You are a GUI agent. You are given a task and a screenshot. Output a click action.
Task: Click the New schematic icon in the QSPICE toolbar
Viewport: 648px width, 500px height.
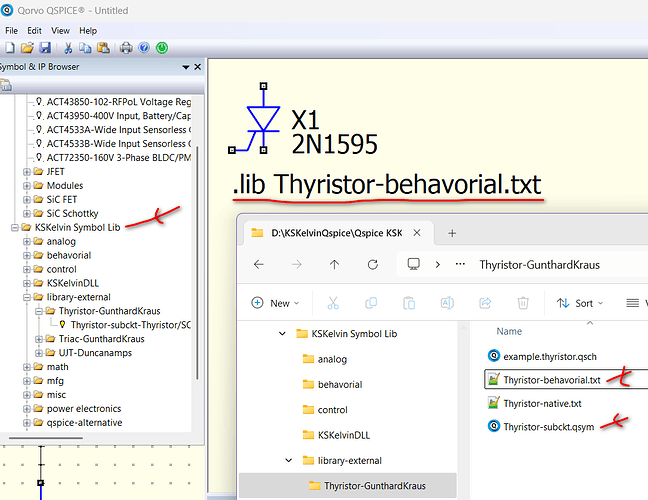(x=10, y=48)
